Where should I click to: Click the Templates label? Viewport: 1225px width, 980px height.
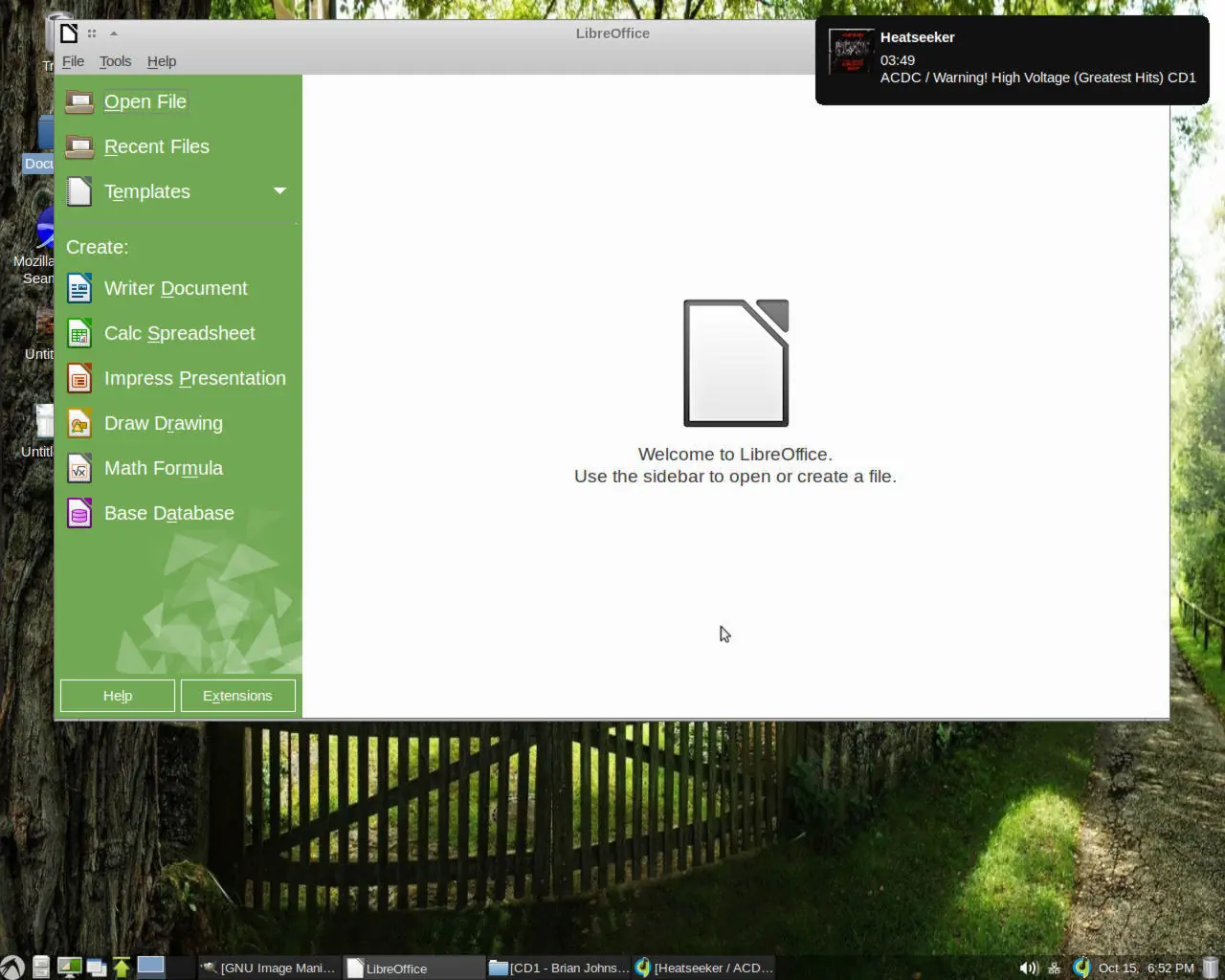pos(147,191)
